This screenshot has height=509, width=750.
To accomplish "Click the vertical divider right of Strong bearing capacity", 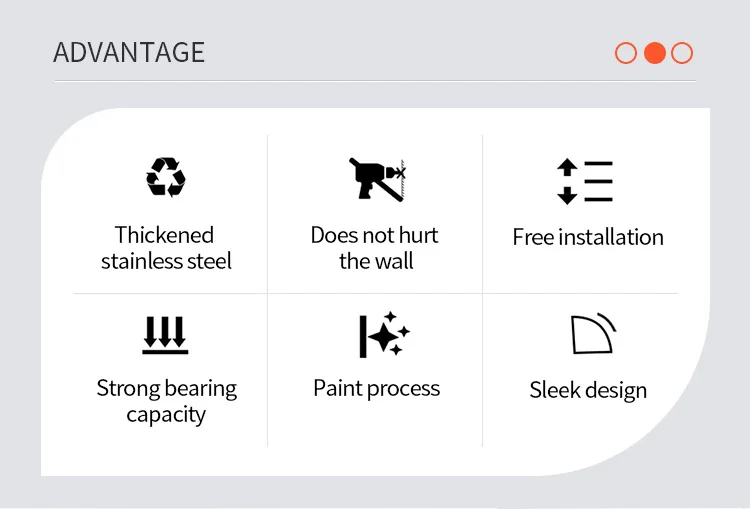I will (x=268, y=370).
